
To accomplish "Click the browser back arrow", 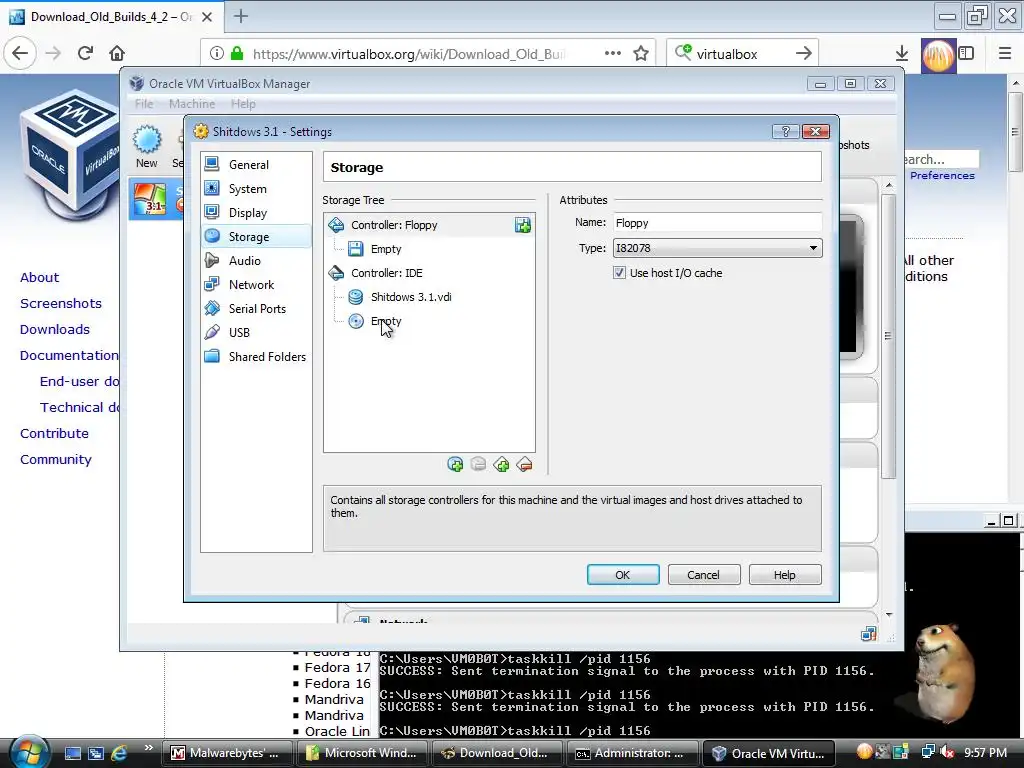I will (20, 53).
